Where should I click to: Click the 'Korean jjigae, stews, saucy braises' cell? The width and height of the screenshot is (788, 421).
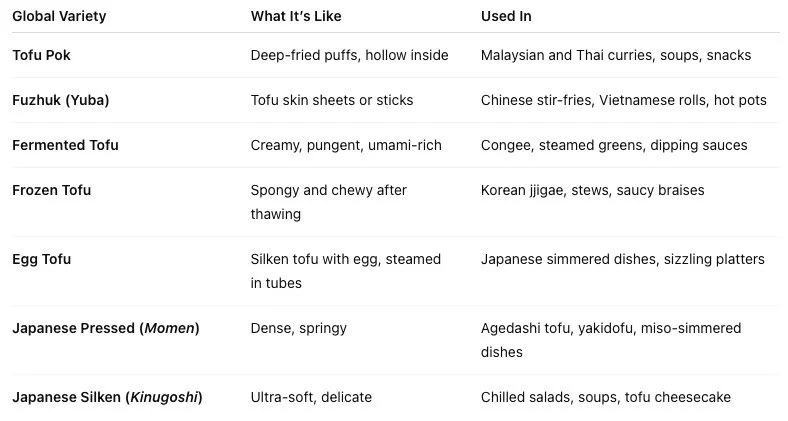[x=593, y=190]
